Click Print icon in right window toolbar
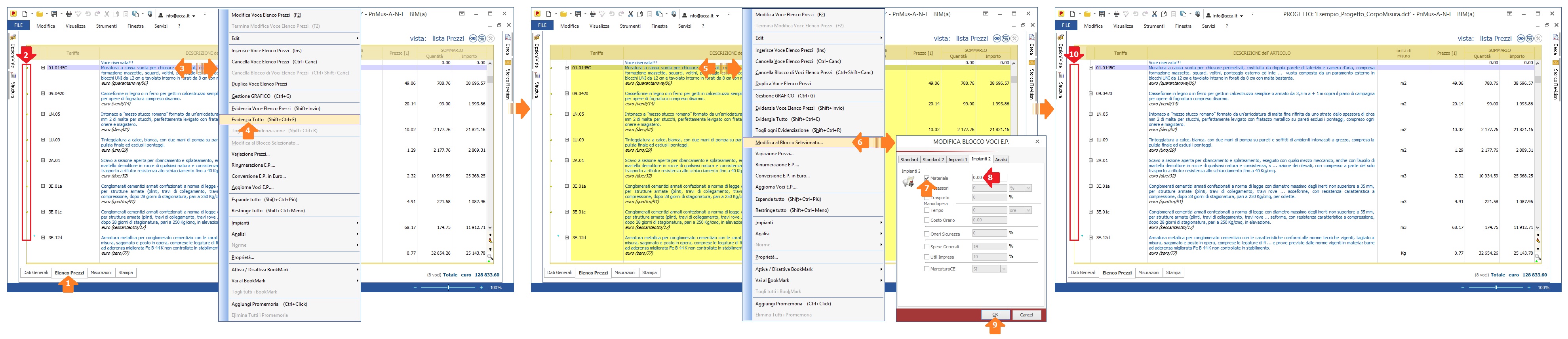Screen dimensions: 1568x339 [x=1116, y=14]
